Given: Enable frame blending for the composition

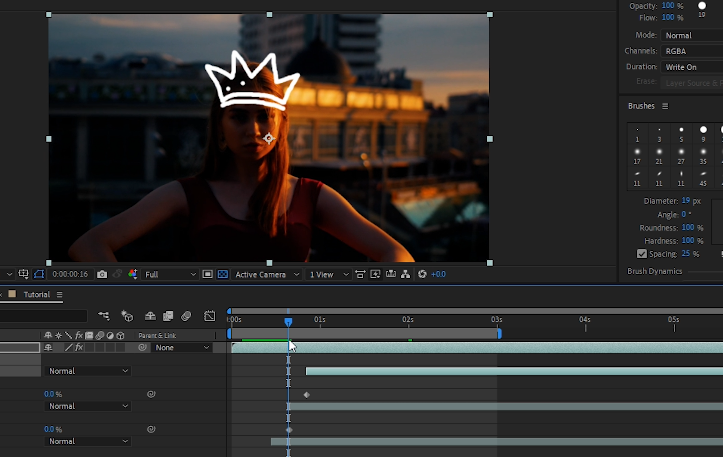Looking at the screenshot, I should 168,316.
